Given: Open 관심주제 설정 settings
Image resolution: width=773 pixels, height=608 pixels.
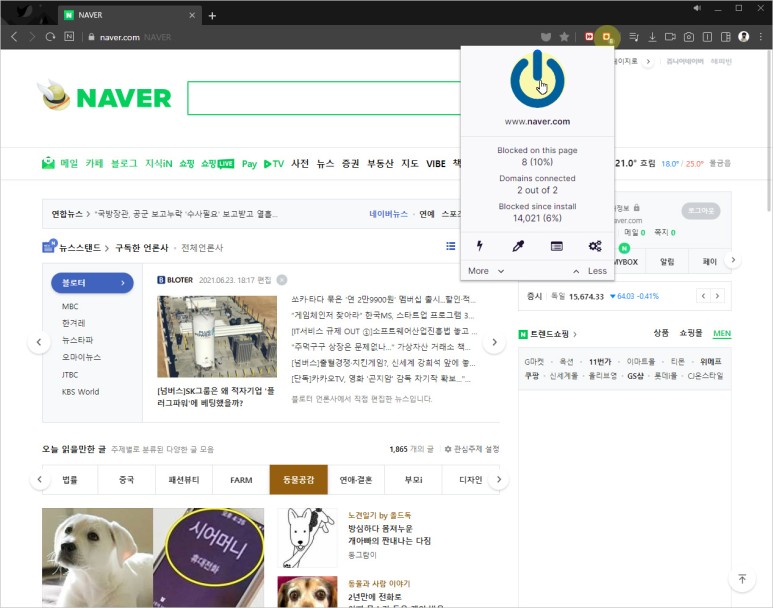Looking at the screenshot, I should coord(472,449).
